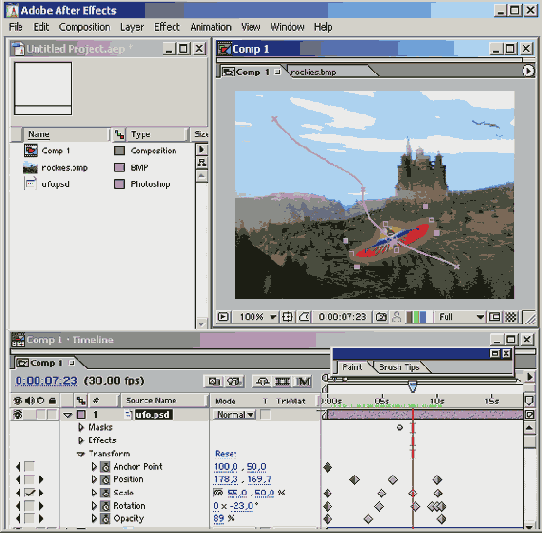Click Project panel scrollbar down arrow

click(x=201, y=324)
